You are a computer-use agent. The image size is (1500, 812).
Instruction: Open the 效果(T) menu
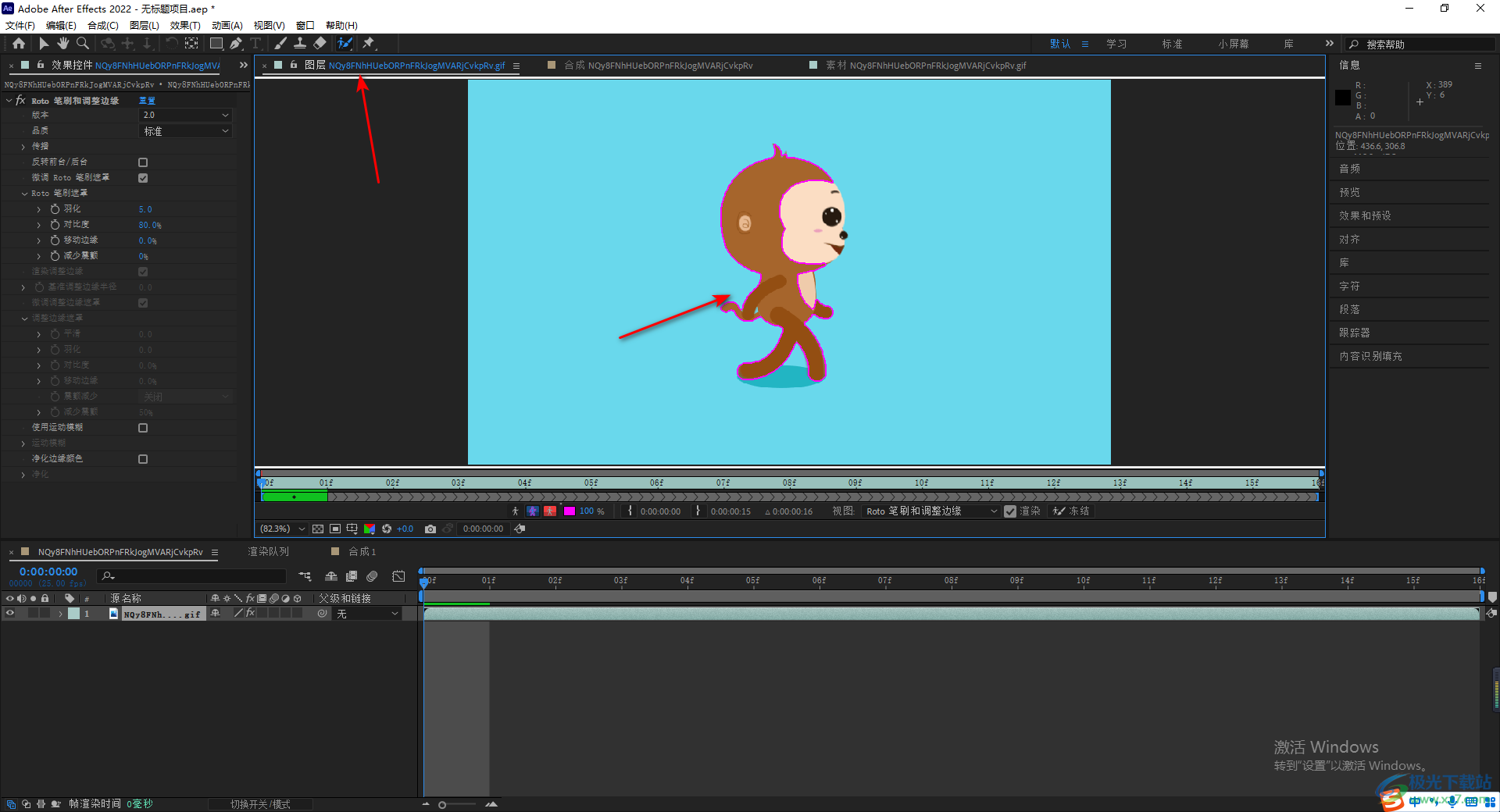point(185,26)
